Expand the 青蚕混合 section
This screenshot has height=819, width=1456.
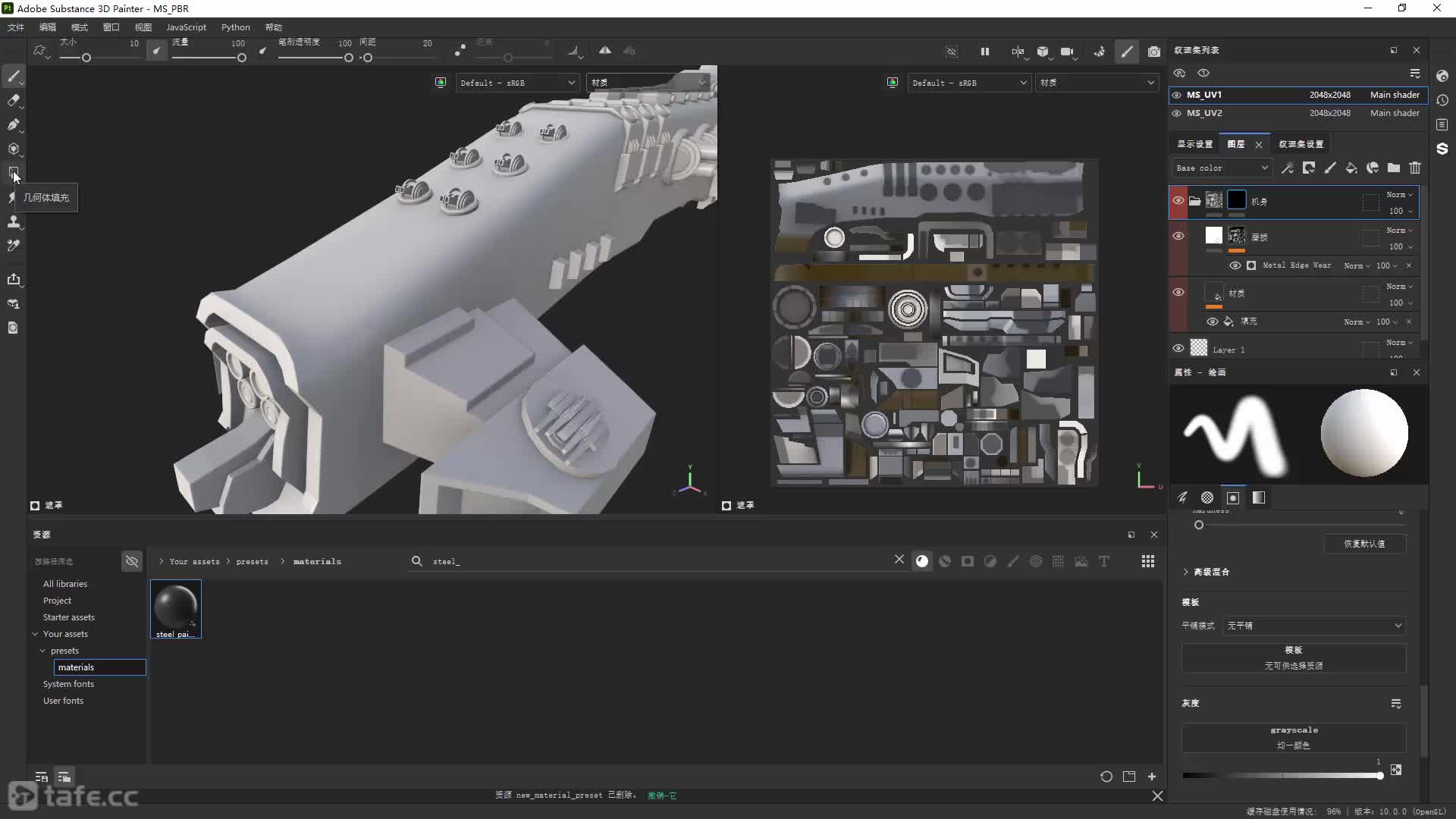point(1207,572)
